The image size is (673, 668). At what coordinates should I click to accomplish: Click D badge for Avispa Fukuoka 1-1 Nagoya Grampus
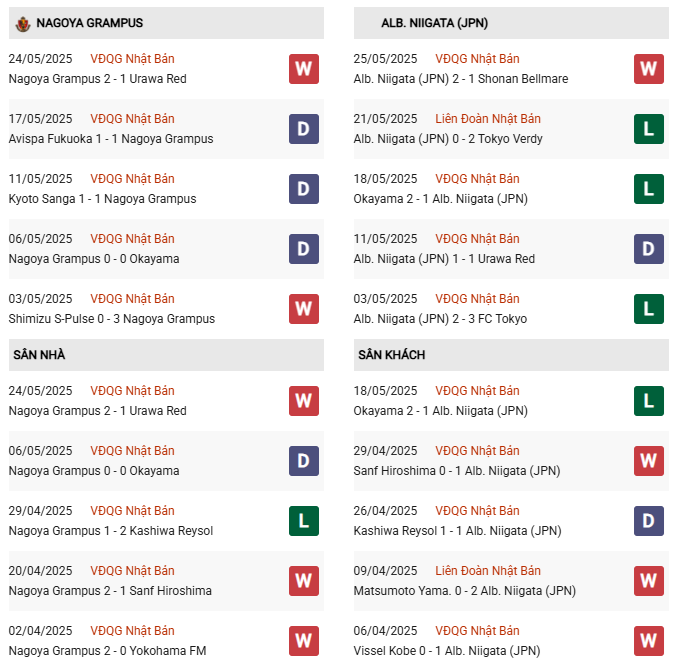(303, 129)
